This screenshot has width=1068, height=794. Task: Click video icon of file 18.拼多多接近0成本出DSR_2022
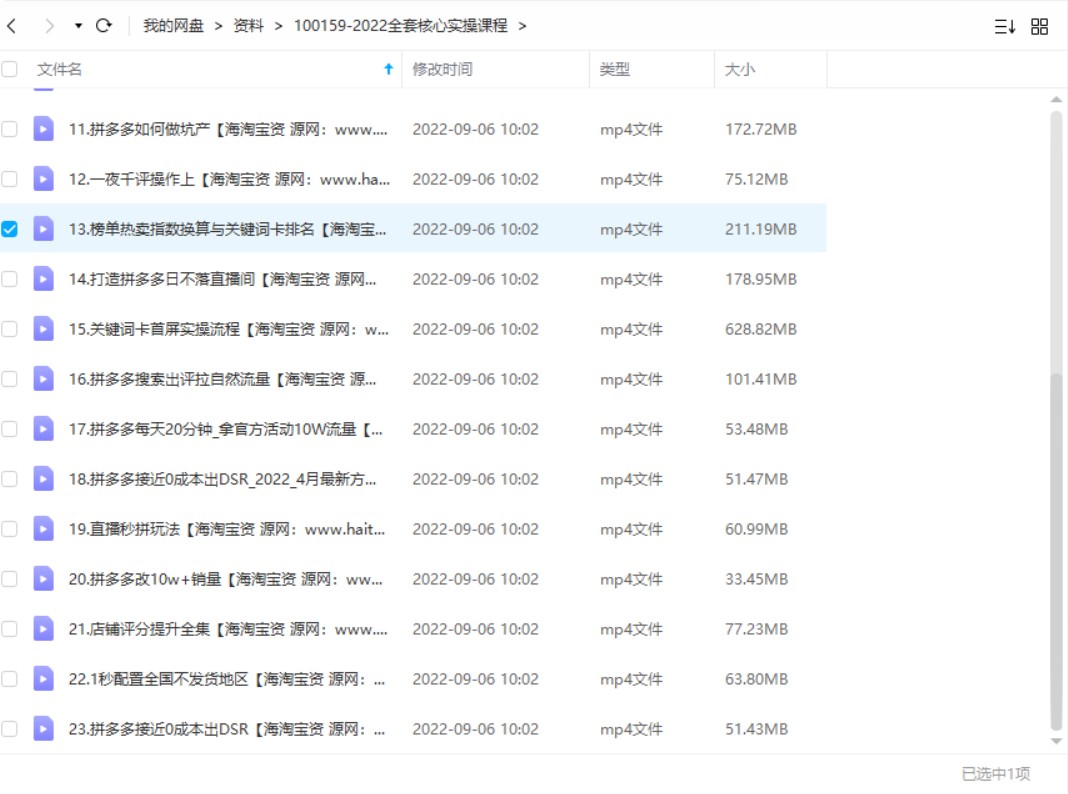point(44,479)
